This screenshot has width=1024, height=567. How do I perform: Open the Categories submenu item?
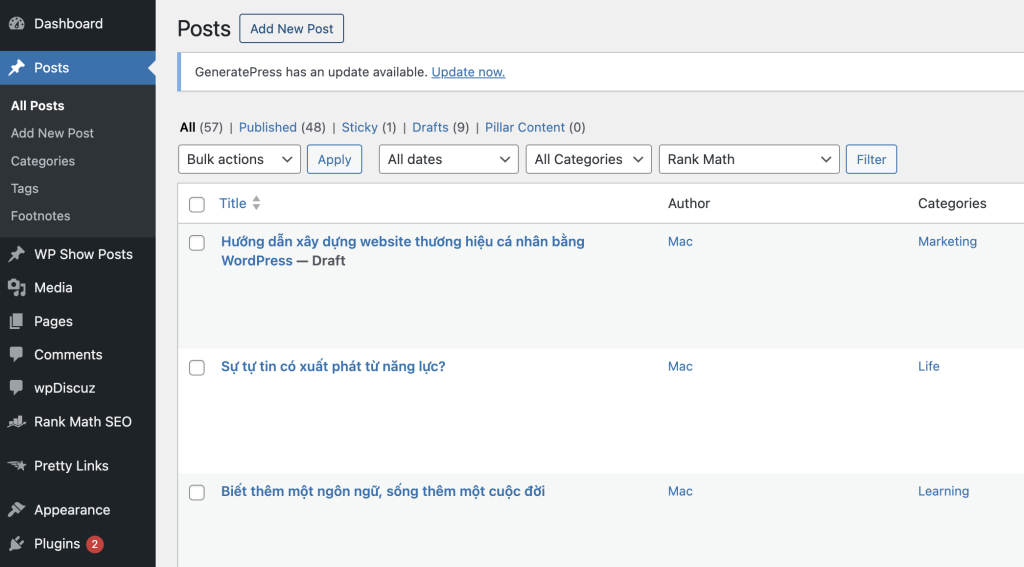(x=43, y=161)
